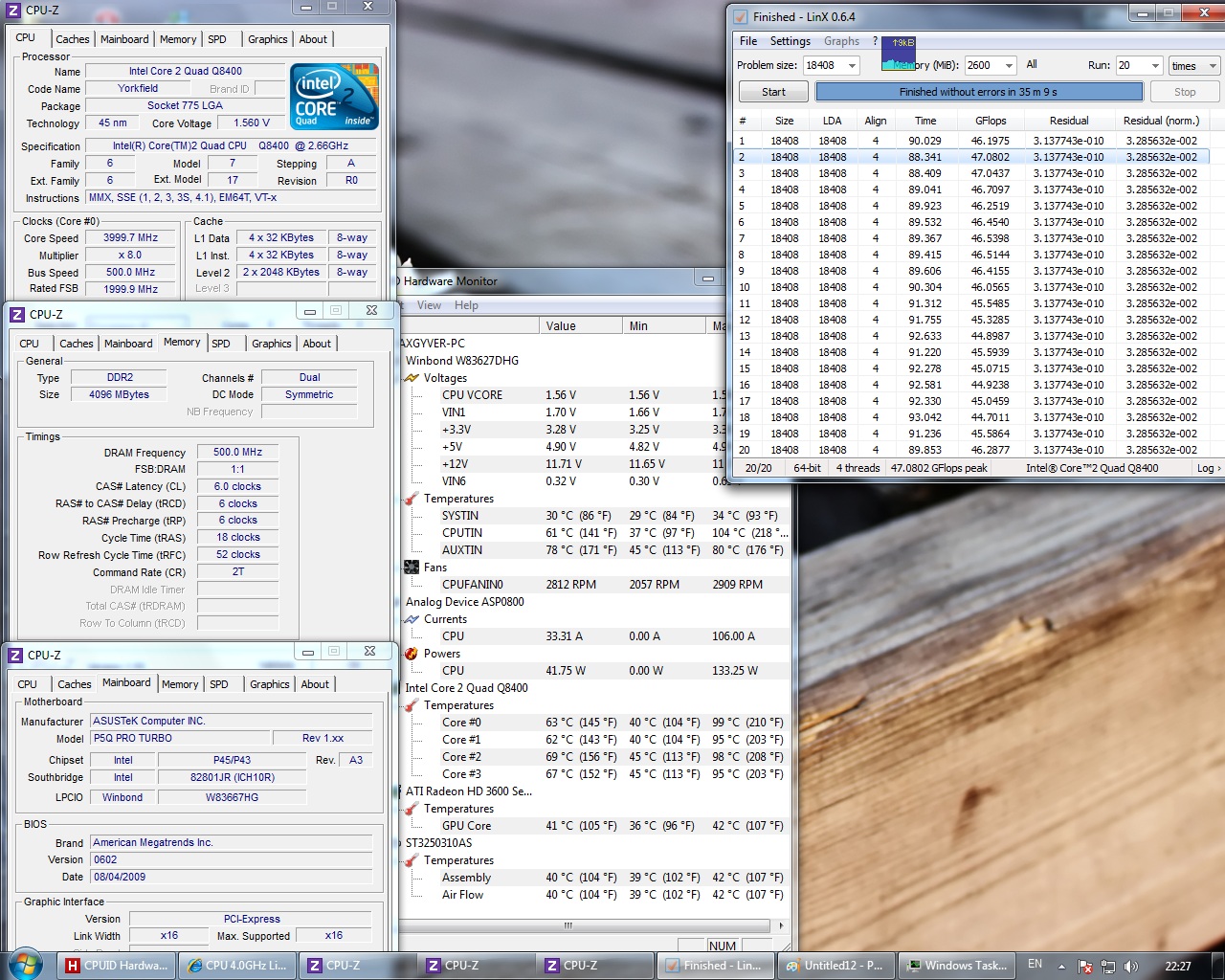Click the Powers flame icon in the tree
Screen dimensions: 1225x980
(x=412, y=654)
